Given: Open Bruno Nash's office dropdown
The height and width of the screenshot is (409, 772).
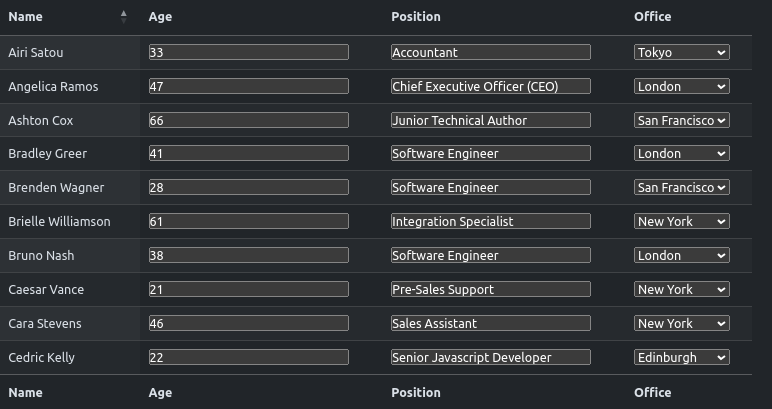Looking at the screenshot, I should (681, 255).
